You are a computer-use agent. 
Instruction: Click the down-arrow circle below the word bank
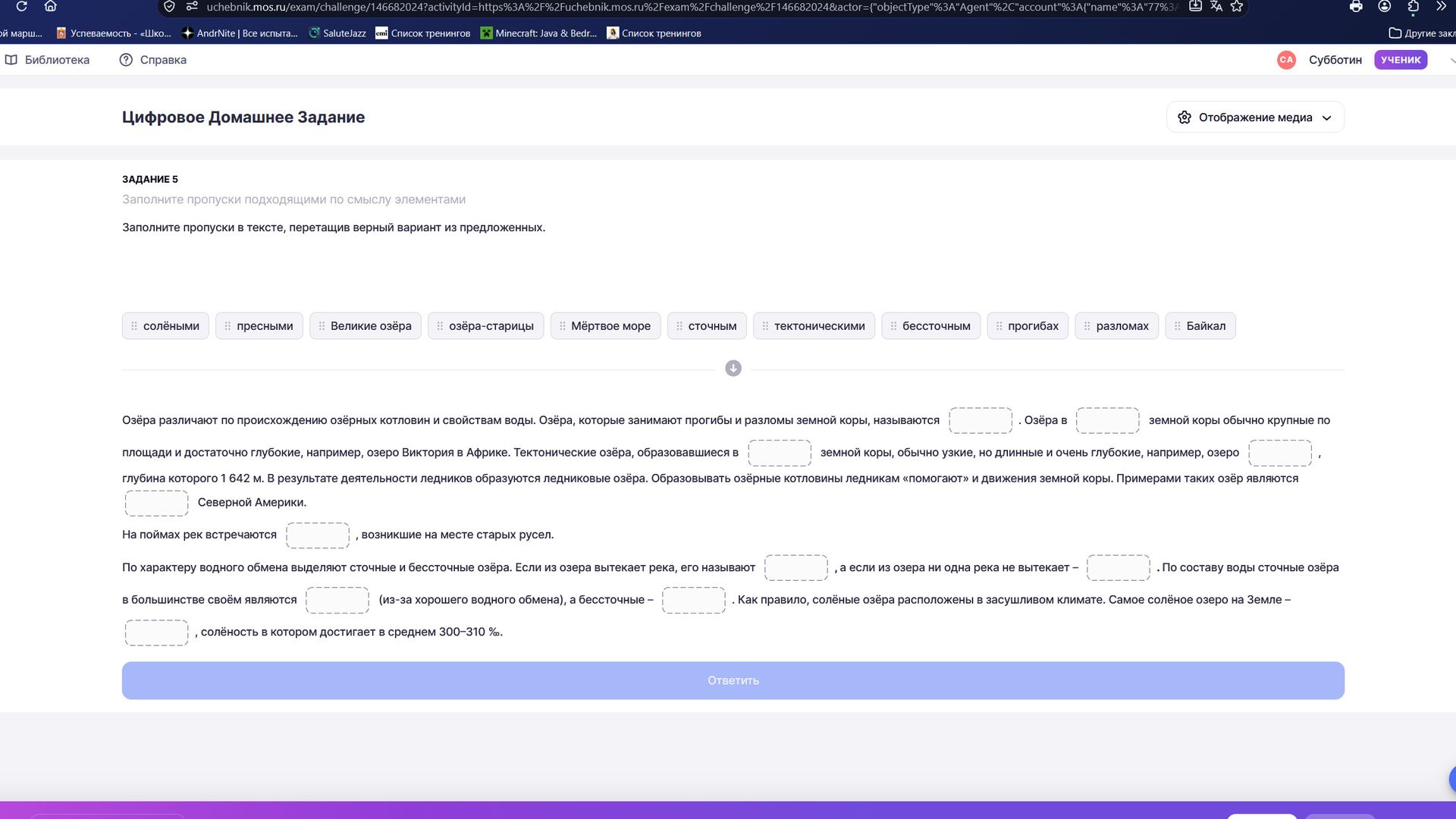(733, 369)
